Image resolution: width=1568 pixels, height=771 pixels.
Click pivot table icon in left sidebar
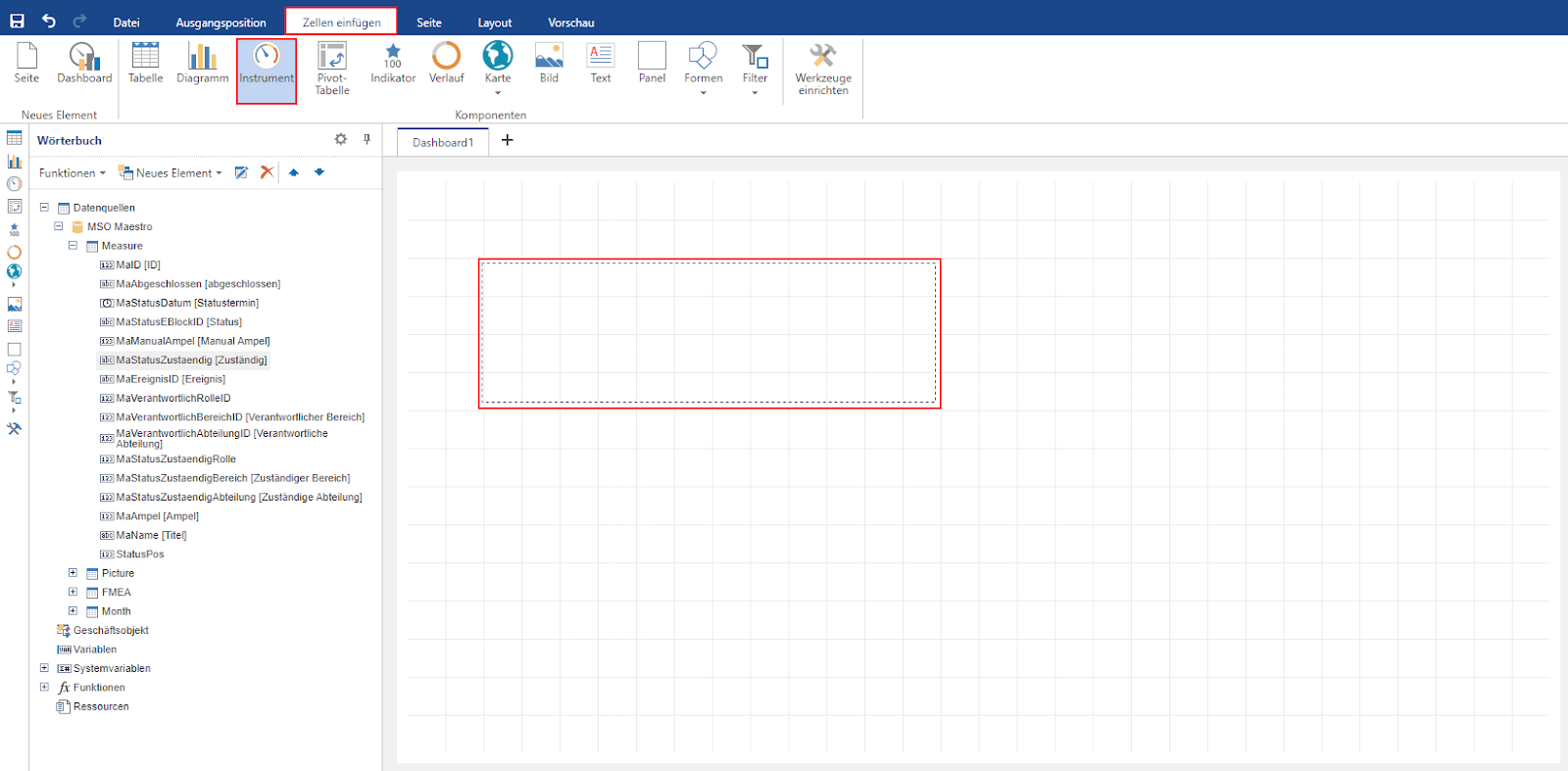[14, 206]
